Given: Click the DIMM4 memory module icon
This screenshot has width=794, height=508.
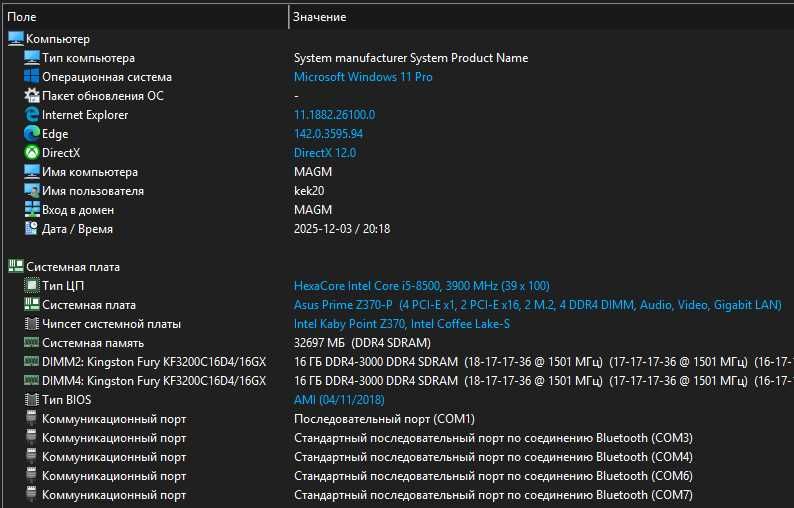Looking at the screenshot, I should coord(32,381).
